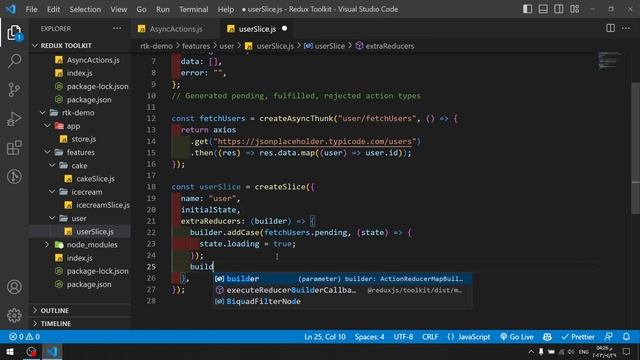Viewport: 640px width, 360px height.
Task: Open Source Control view
Action: tap(14, 89)
